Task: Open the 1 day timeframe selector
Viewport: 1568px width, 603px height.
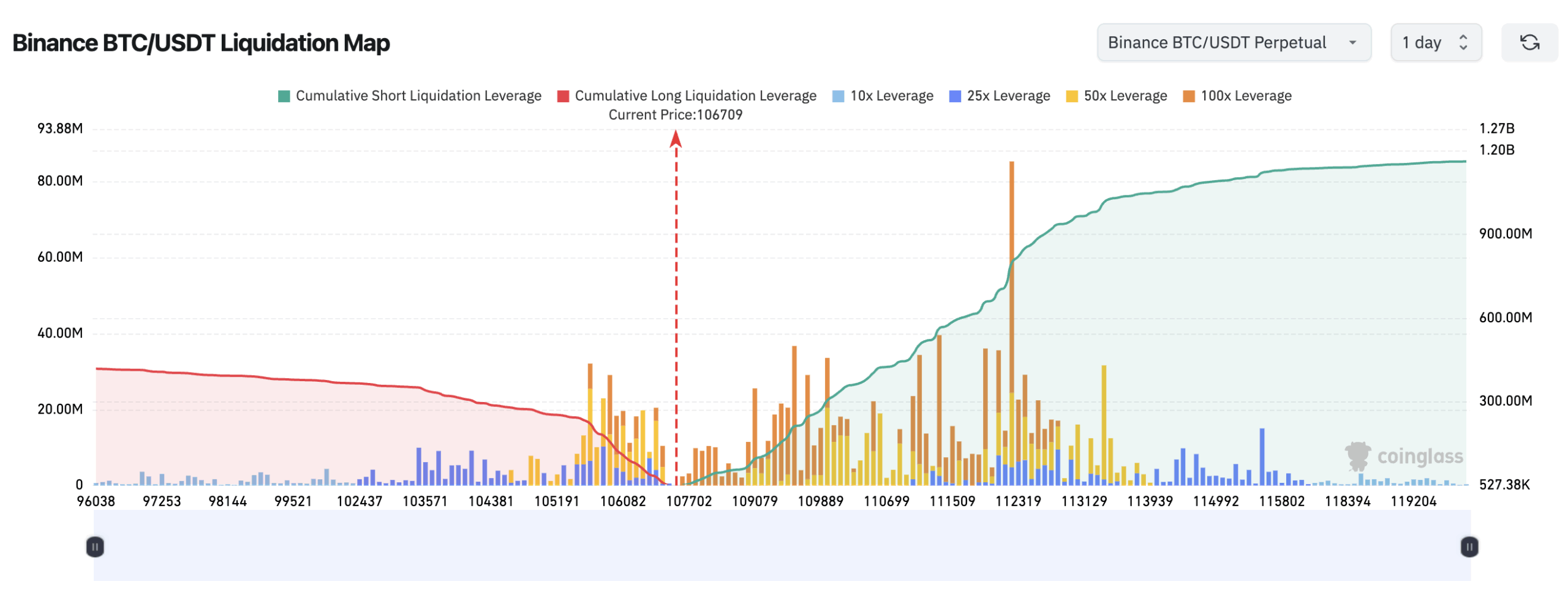Action: (1435, 42)
